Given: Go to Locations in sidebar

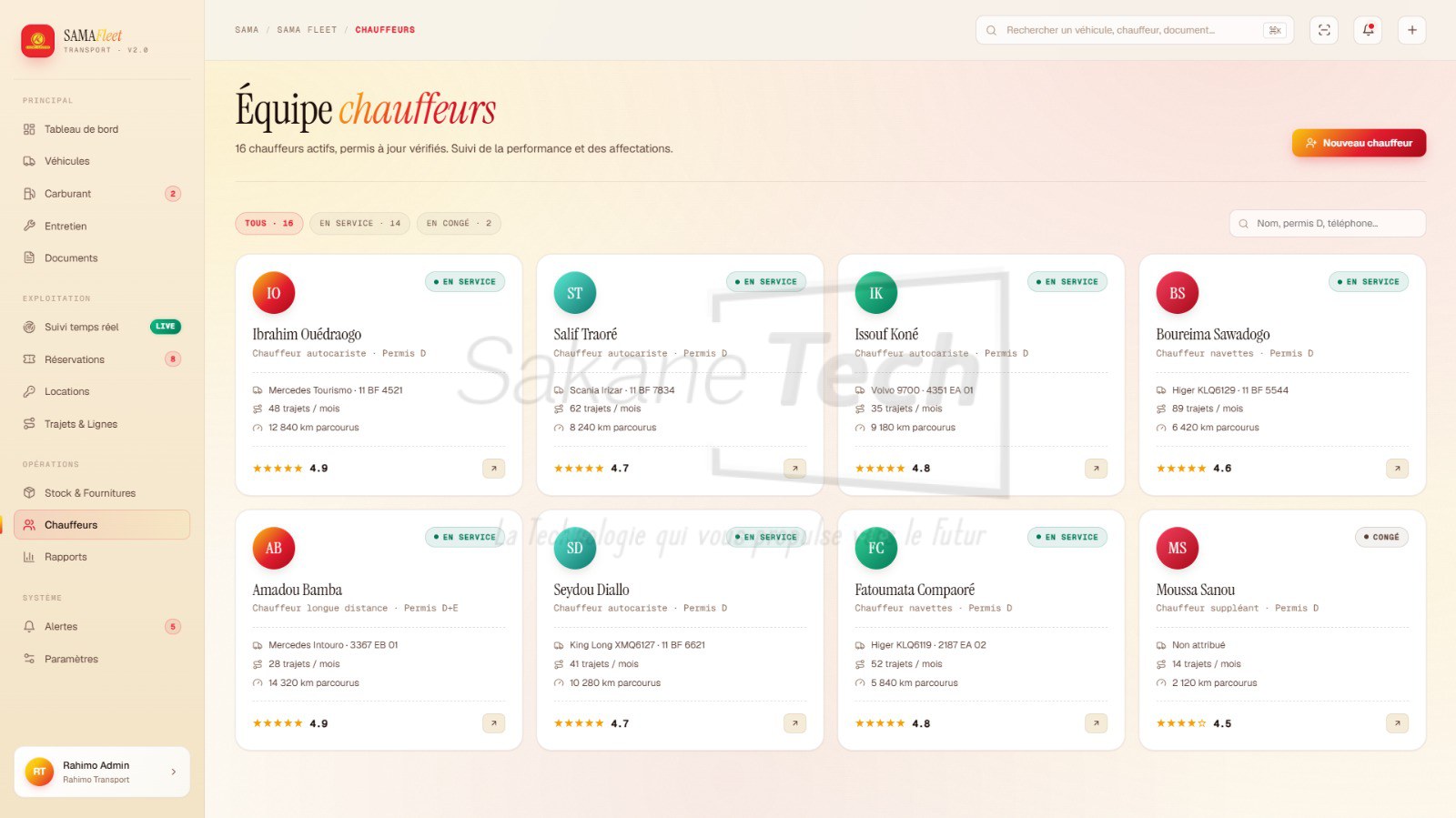Looking at the screenshot, I should coord(102,391).
